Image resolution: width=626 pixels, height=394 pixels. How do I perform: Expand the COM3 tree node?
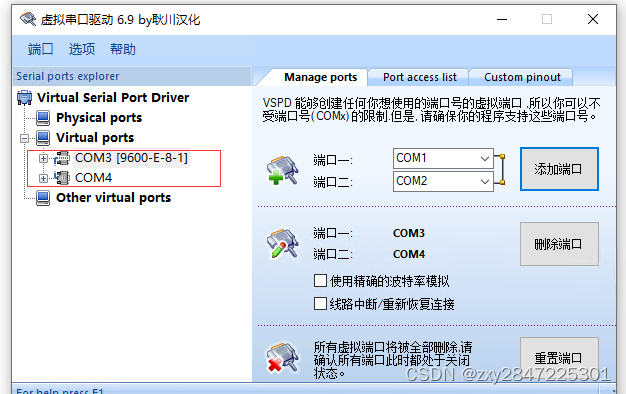pos(43,158)
